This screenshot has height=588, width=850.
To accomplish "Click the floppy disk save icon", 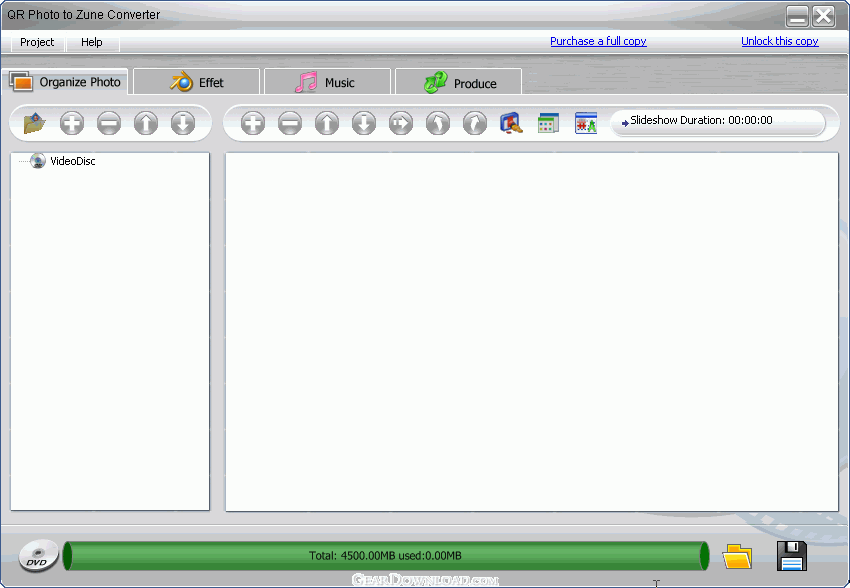I will click(791, 555).
